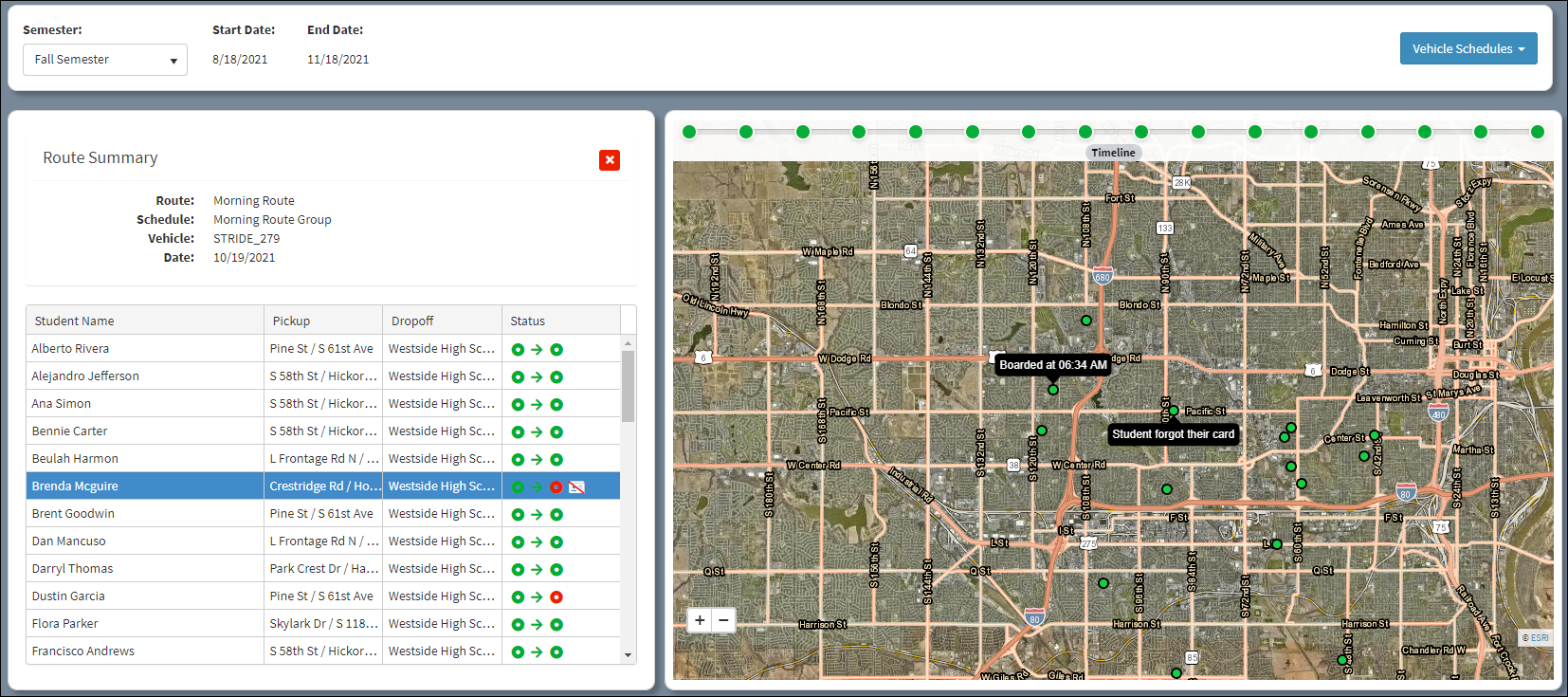This screenshot has width=1568, height=697.
Task: Click the Boarded at 06:34 AM tooltip
Action: tap(1053, 365)
